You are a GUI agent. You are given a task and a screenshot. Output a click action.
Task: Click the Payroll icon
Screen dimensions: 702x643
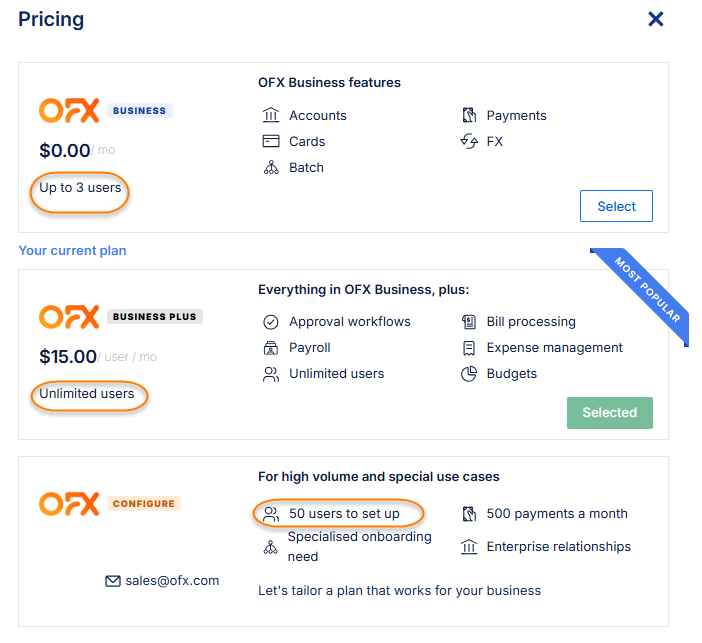270,348
